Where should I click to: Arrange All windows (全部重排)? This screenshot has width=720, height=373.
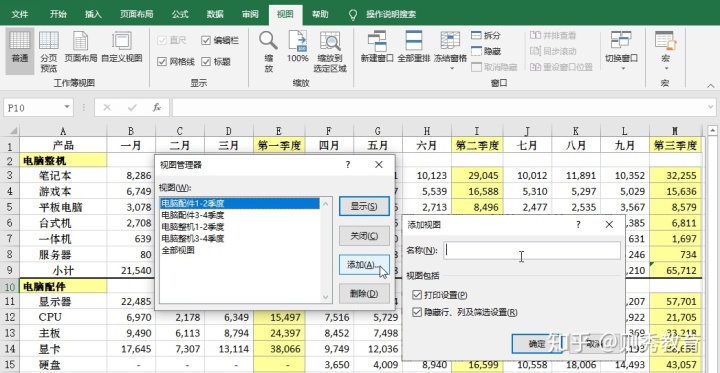[x=414, y=47]
